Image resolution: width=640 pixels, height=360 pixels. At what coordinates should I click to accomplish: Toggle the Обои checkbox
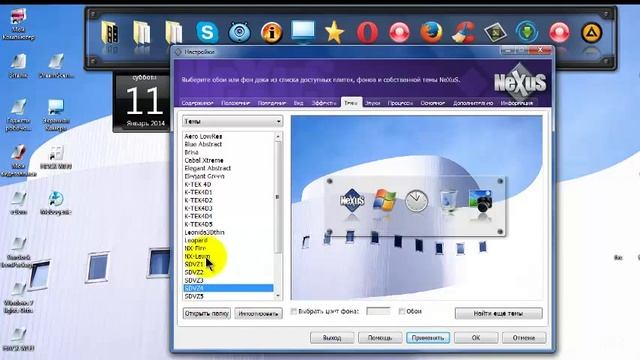click(402, 311)
